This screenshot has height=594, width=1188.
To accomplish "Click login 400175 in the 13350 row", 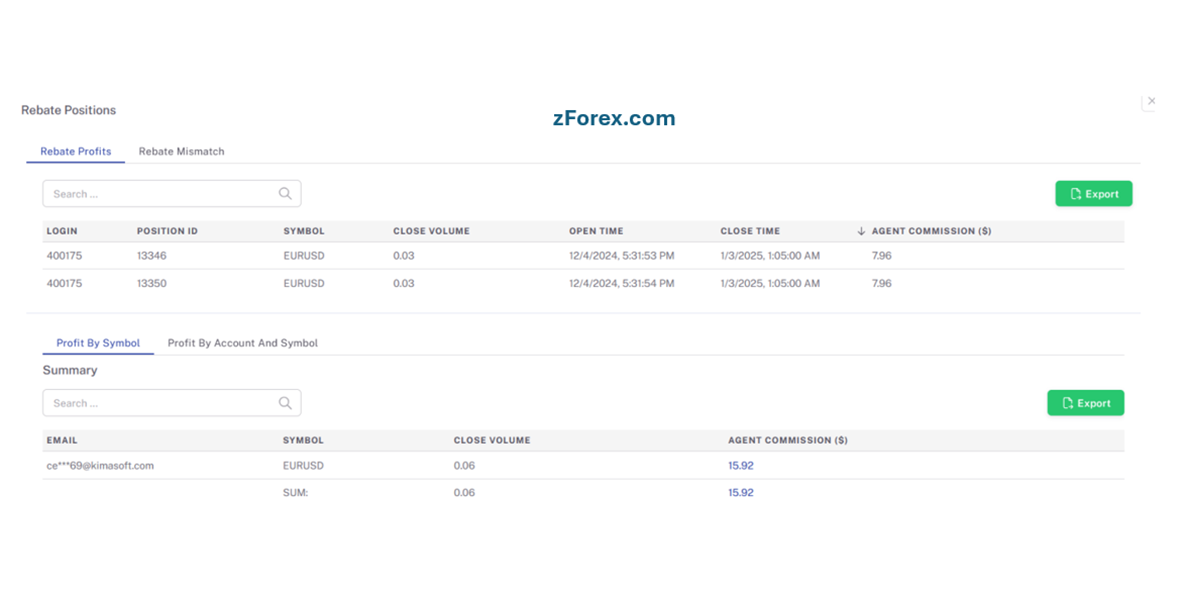I will [64, 283].
